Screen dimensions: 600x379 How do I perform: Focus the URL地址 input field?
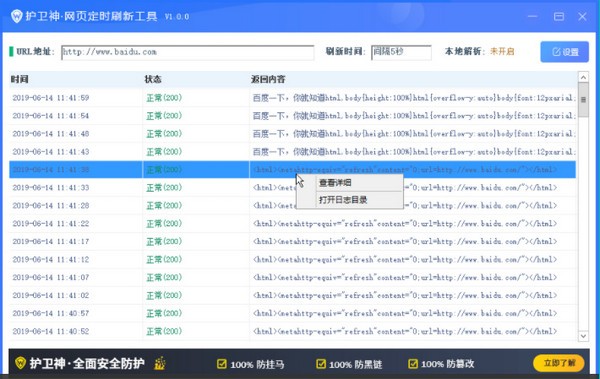coord(188,52)
